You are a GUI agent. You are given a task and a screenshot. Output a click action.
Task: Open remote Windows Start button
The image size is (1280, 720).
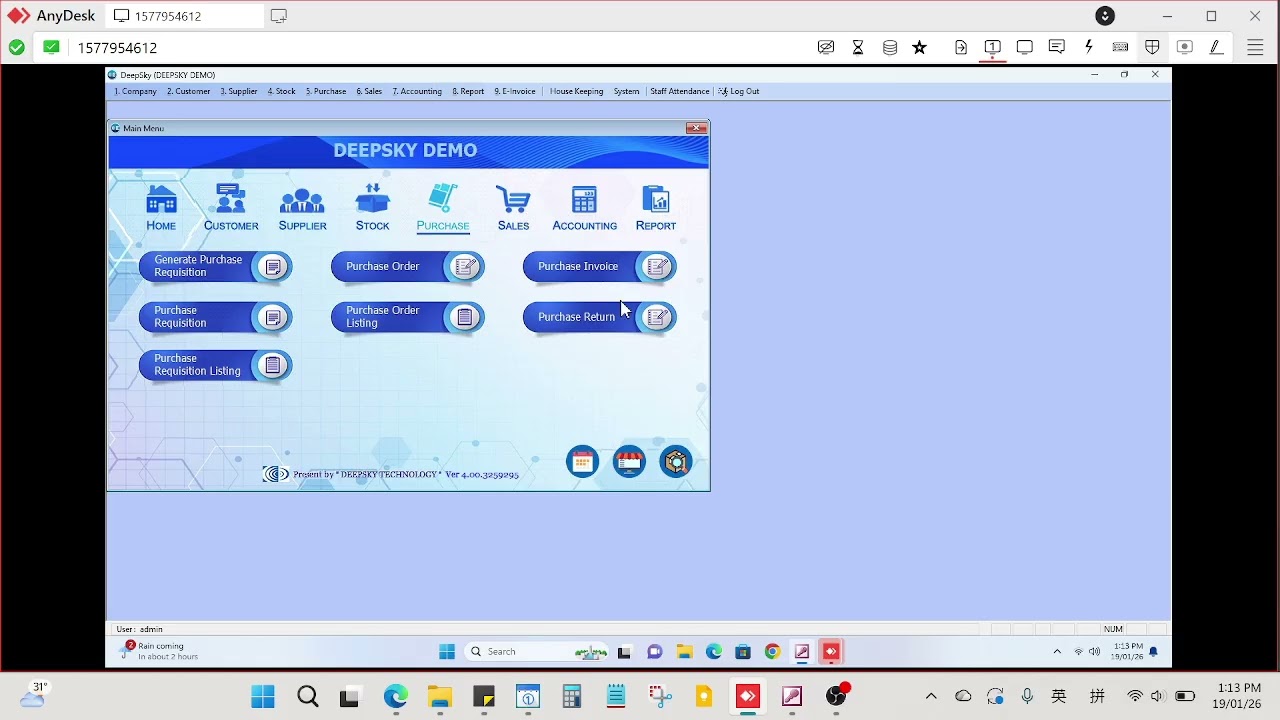tap(447, 652)
